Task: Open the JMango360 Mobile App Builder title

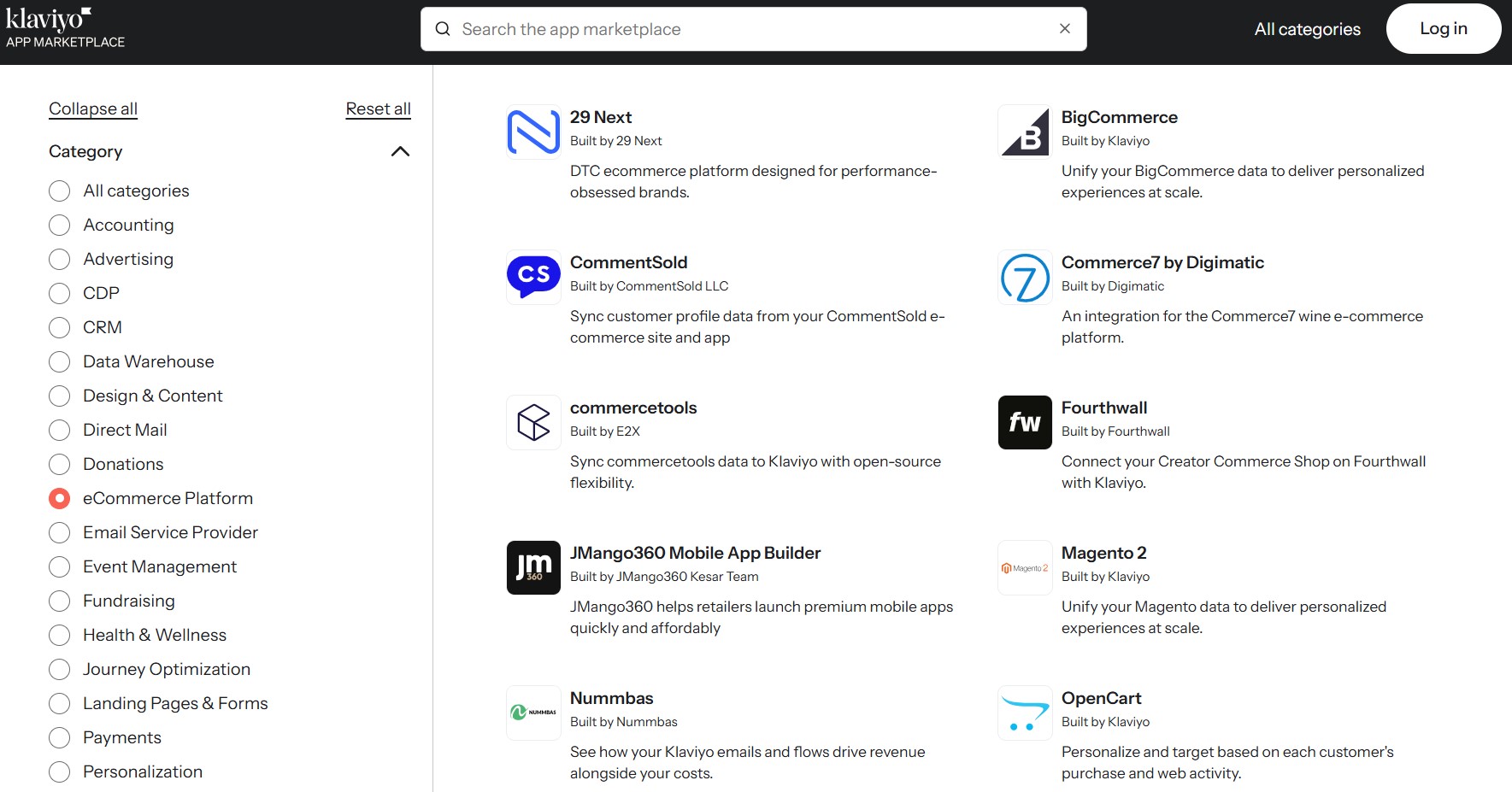Action: (695, 553)
